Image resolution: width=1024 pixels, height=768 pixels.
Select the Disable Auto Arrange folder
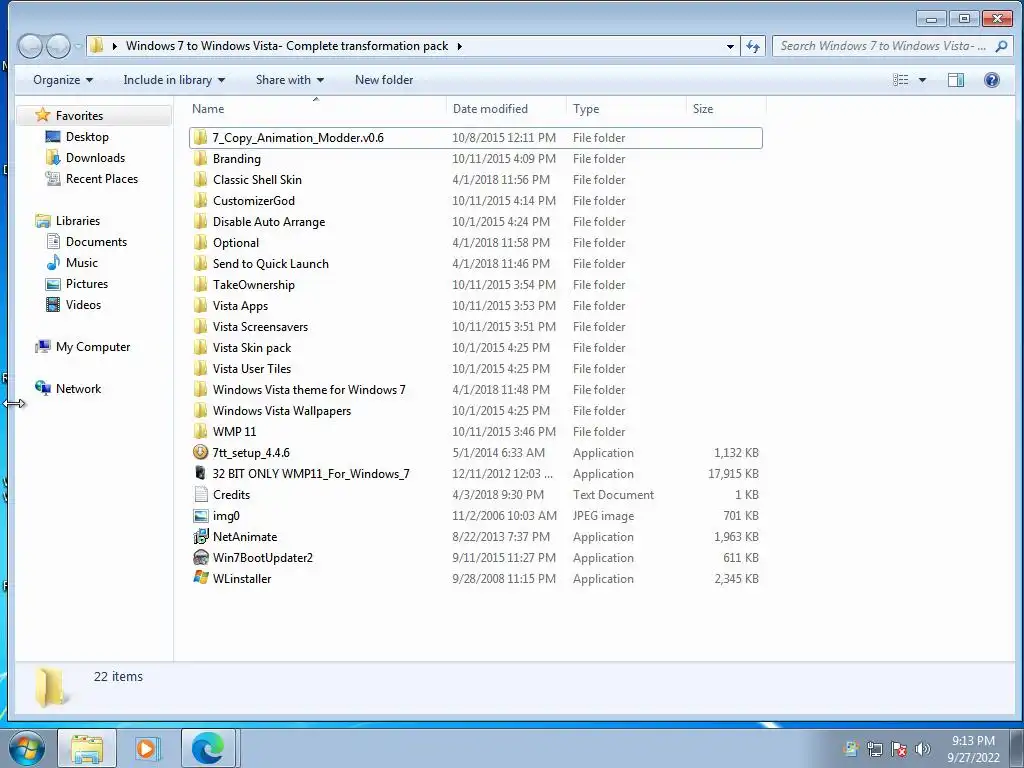coord(475,221)
